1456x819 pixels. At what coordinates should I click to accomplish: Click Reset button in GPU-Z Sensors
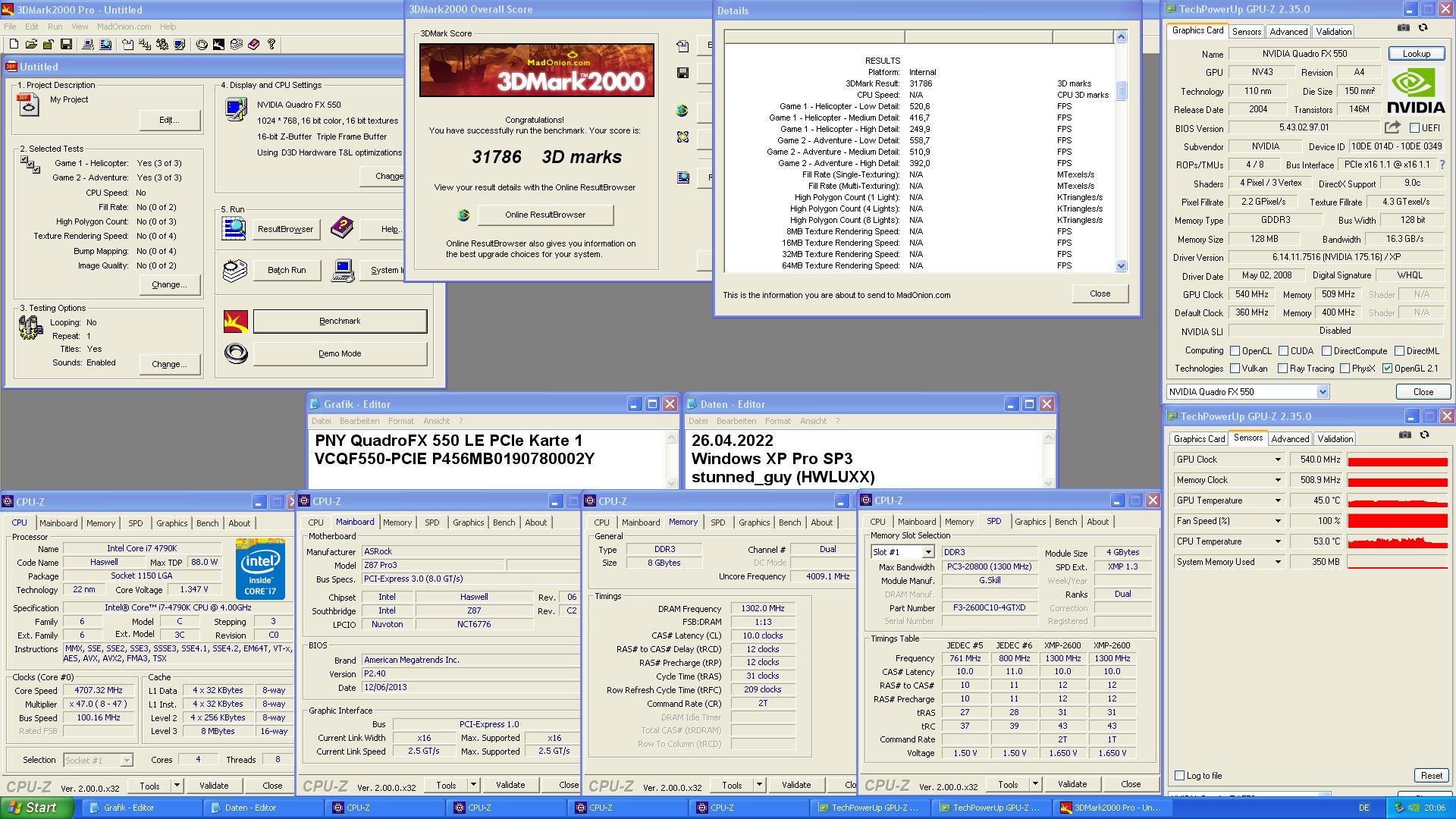point(1431,776)
